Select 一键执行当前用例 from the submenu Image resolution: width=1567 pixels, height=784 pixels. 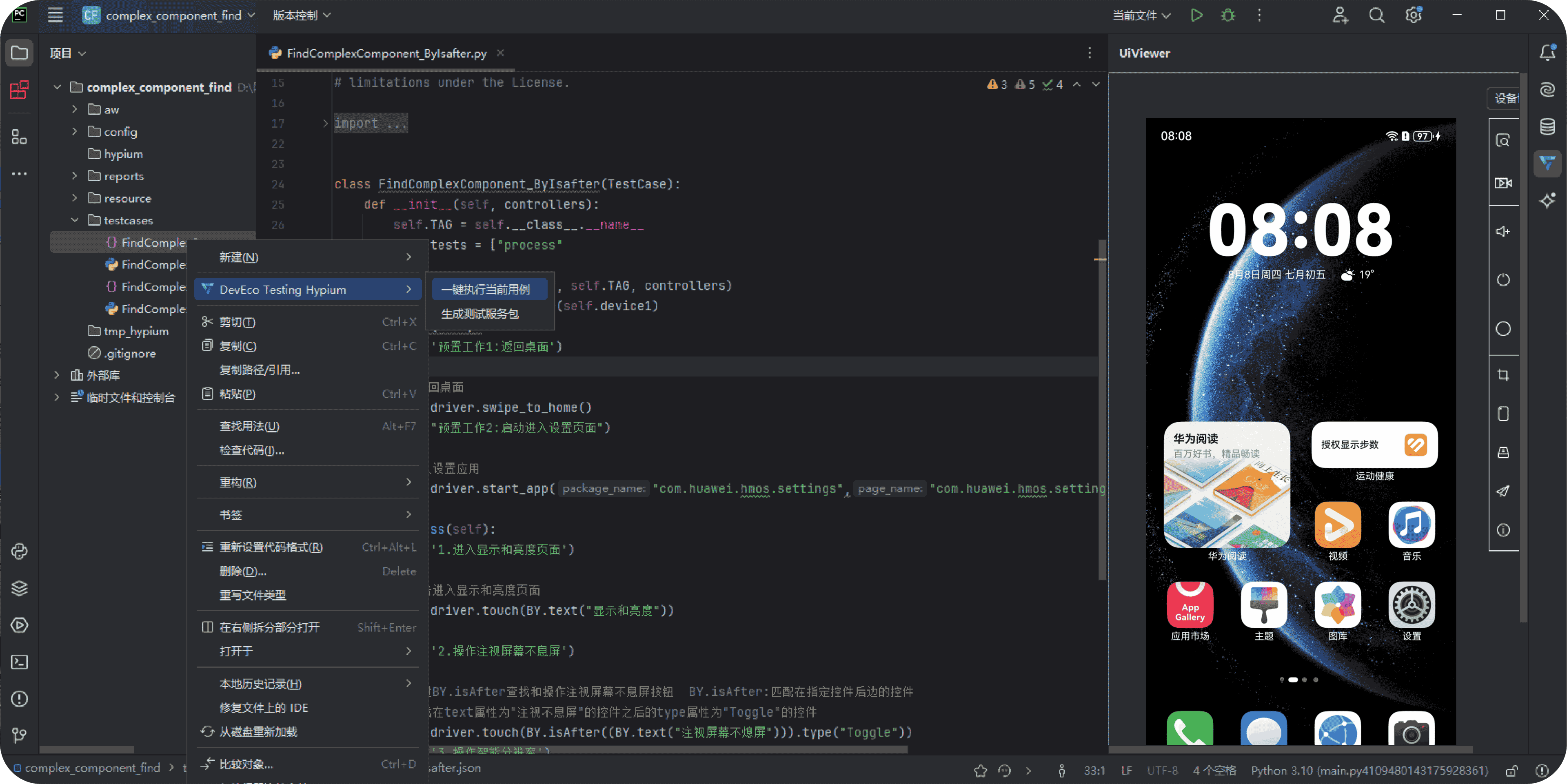486,290
